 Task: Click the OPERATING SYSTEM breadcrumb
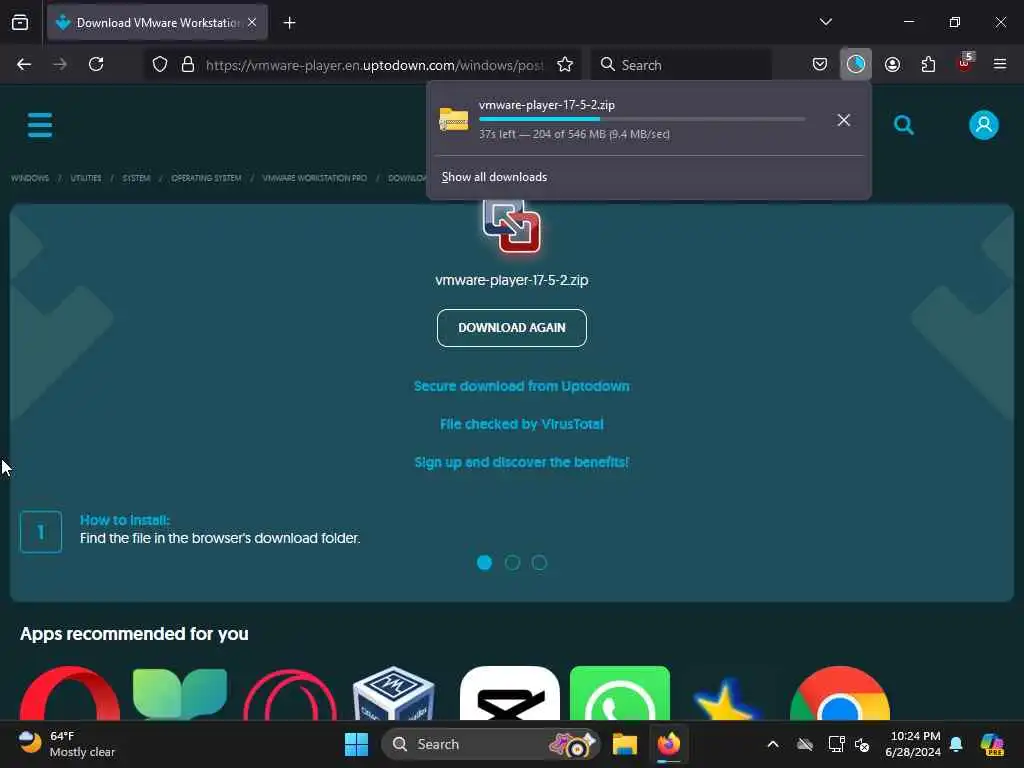point(206,178)
